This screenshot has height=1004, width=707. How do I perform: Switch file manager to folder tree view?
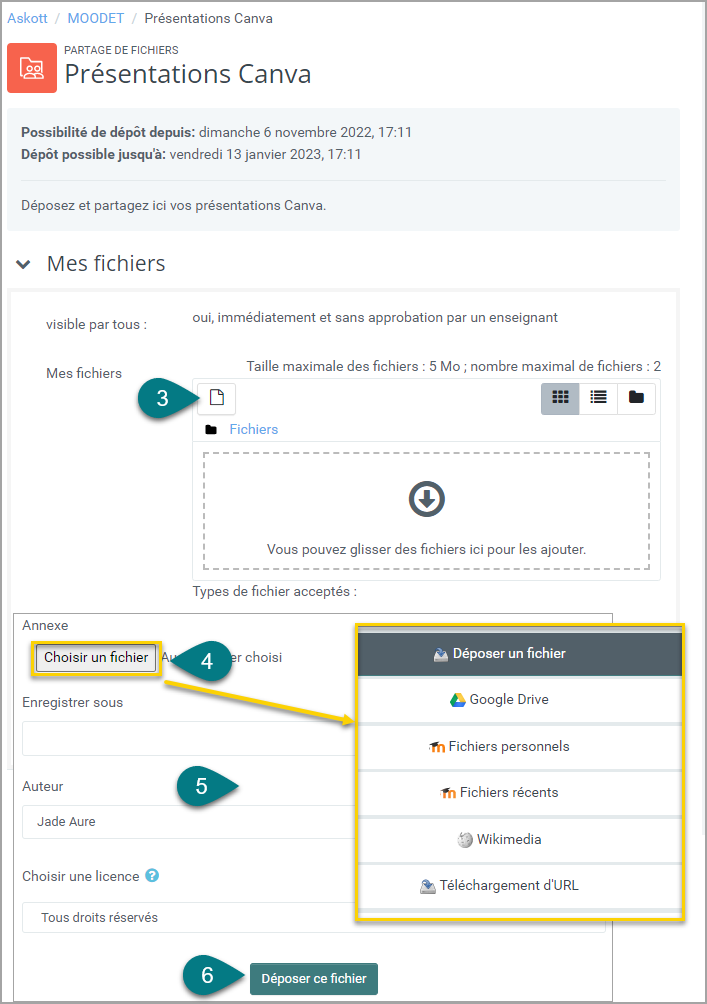tap(636, 398)
